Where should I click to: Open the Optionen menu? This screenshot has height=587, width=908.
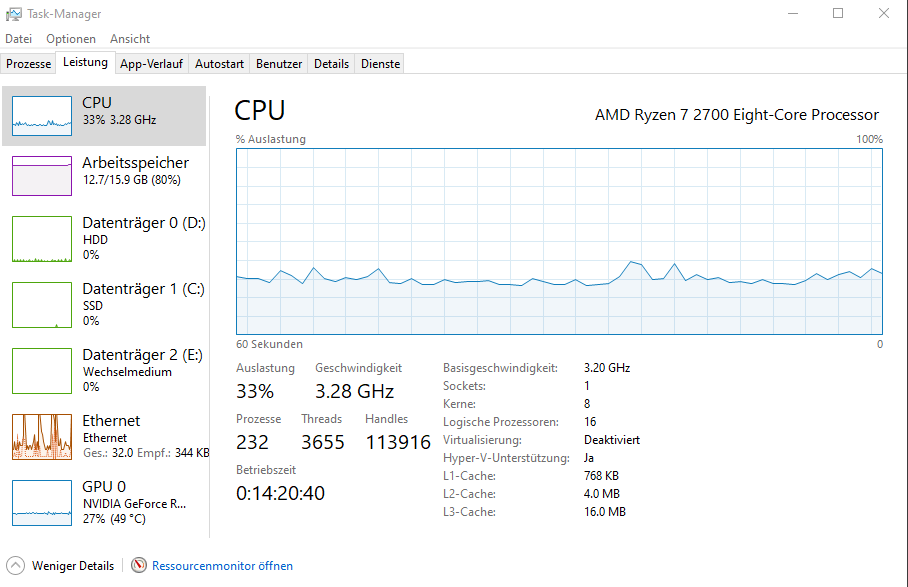pos(71,39)
